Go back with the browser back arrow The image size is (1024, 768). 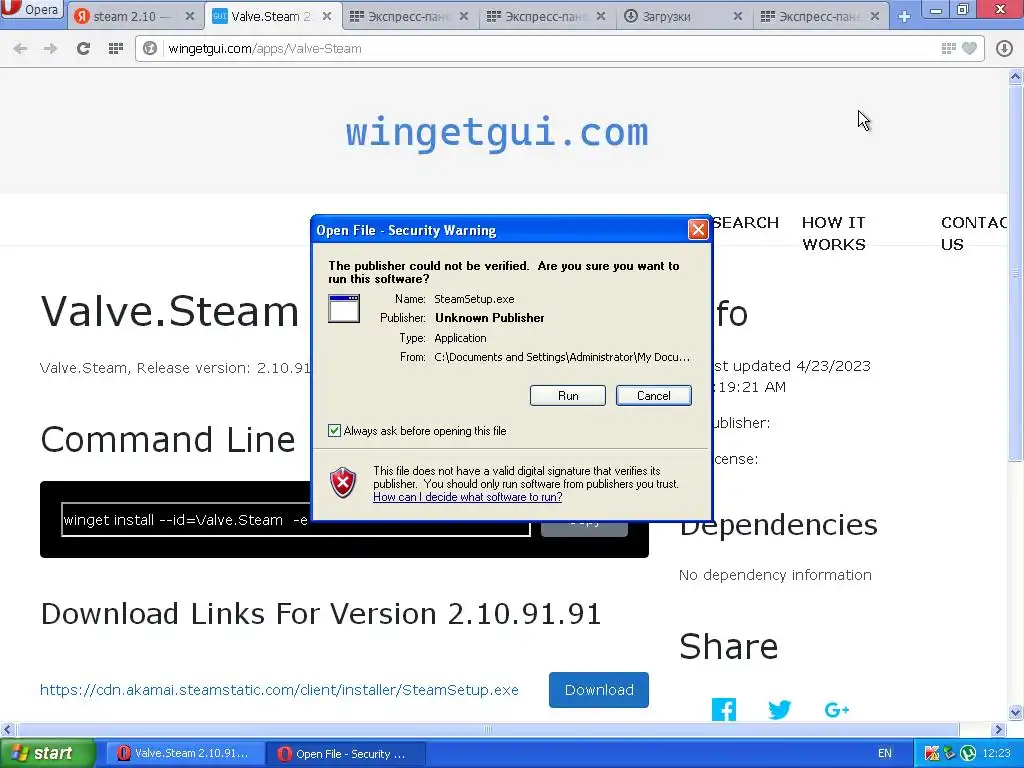(x=20, y=48)
